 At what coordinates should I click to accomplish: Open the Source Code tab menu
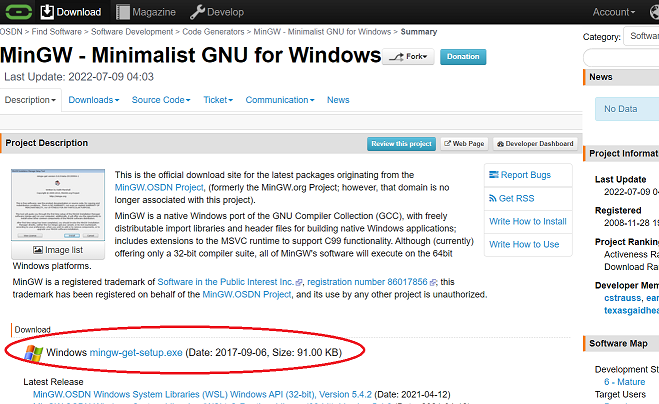tap(161, 100)
